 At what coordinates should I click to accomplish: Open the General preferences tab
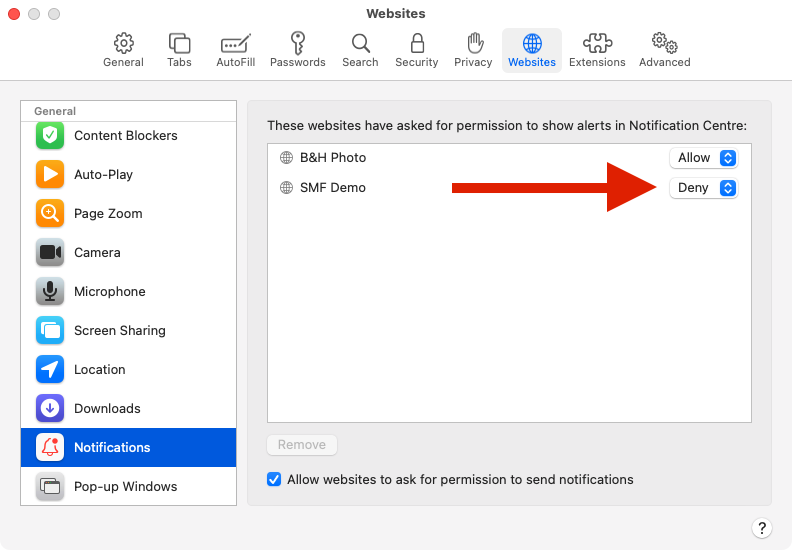[123, 50]
